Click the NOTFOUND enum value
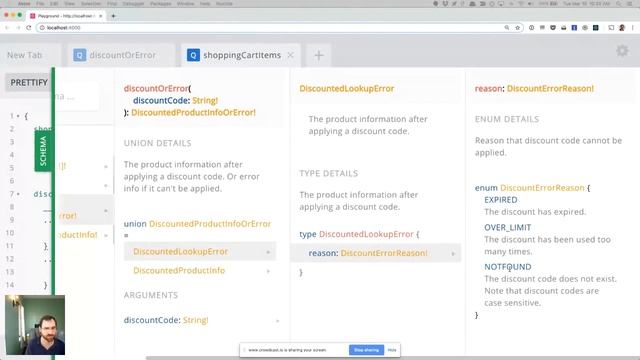The image size is (640, 360). coord(508,267)
